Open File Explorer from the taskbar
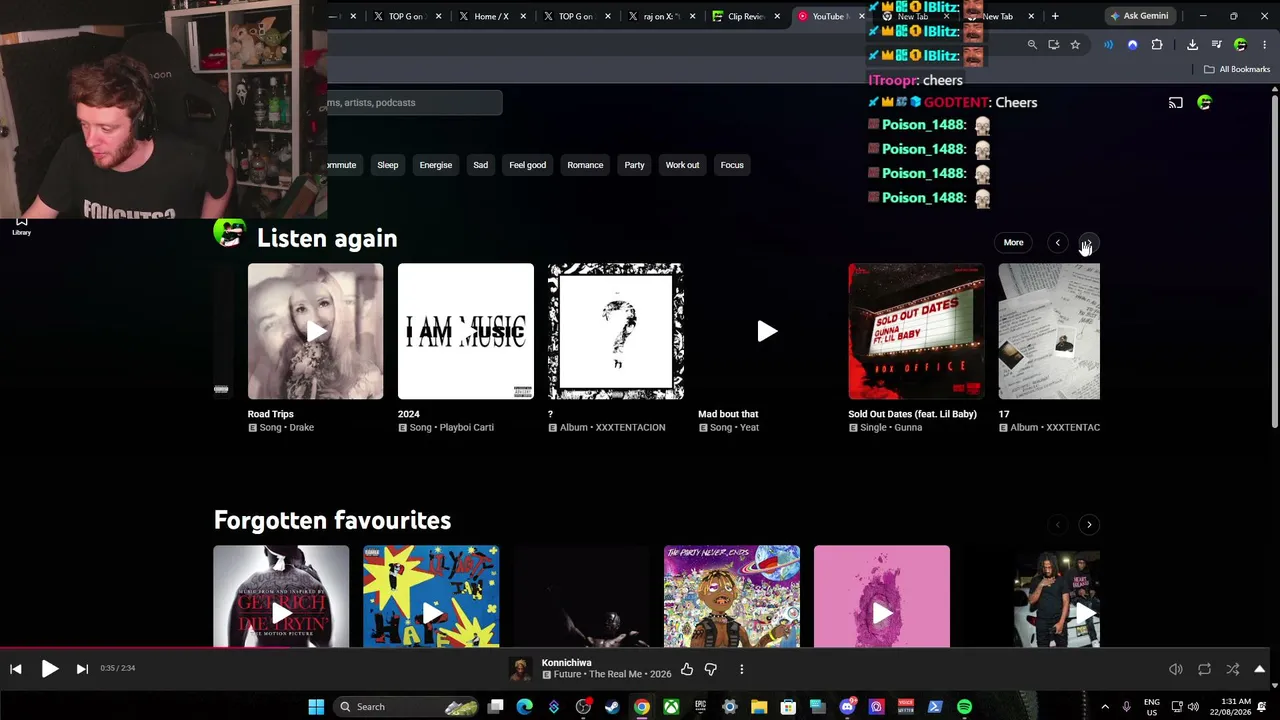Viewport: 1280px width, 720px height. pos(759,707)
